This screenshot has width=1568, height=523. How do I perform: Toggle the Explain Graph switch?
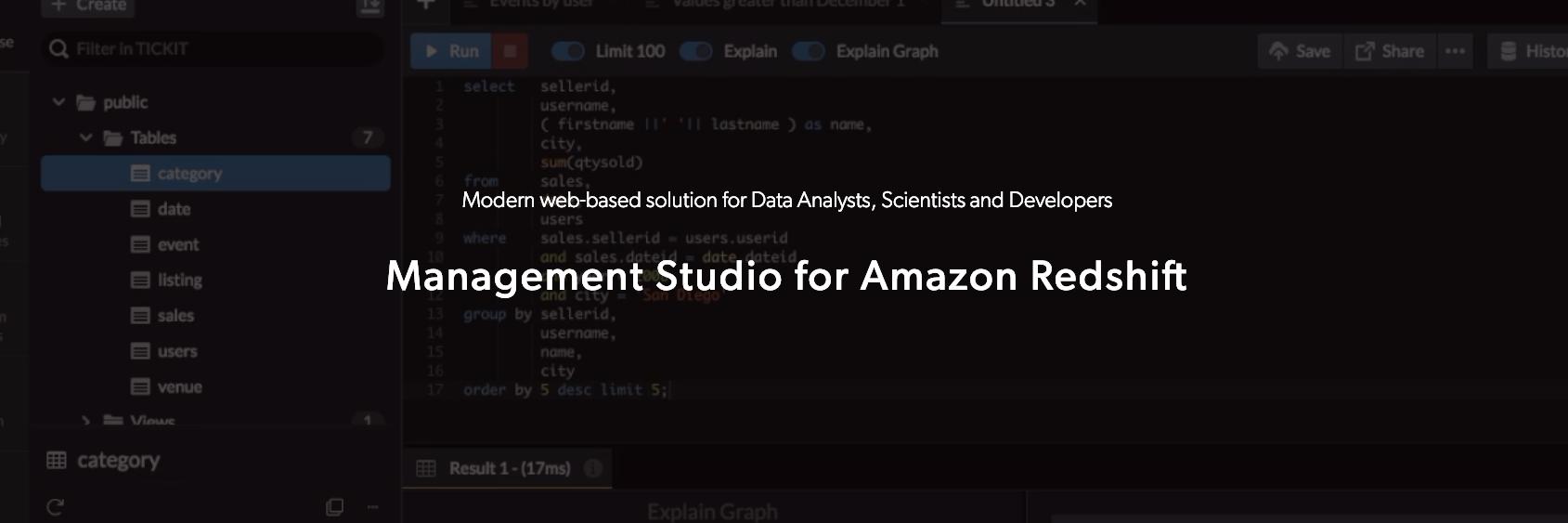tap(809, 51)
